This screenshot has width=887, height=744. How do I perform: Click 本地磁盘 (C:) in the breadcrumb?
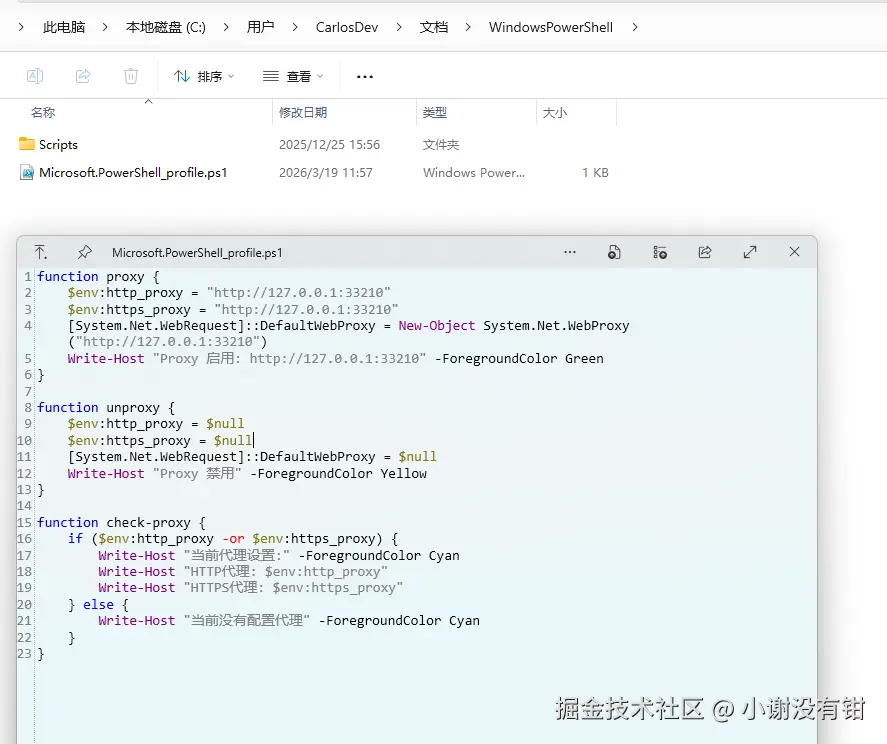coord(166,27)
